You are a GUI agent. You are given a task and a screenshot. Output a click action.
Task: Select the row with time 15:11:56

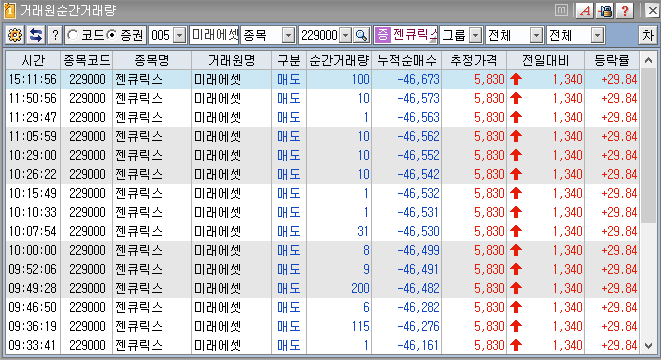tap(322, 79)
